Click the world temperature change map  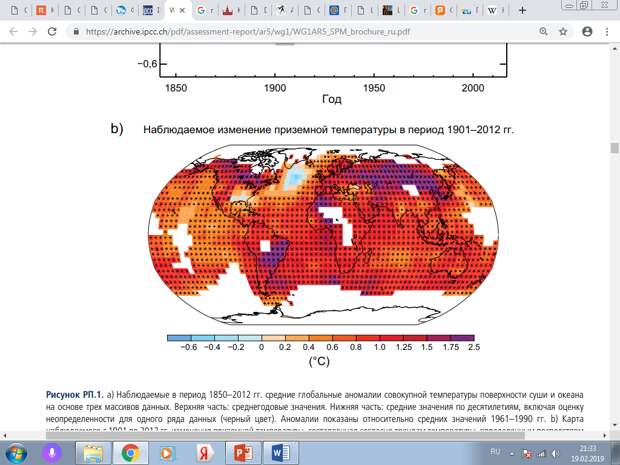pos(323,234)
